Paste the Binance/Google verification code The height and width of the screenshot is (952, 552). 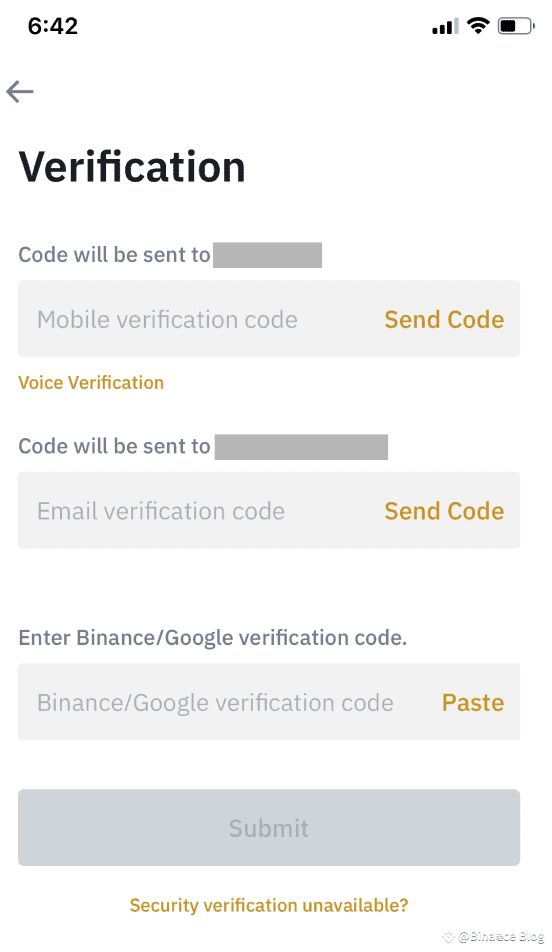pyautogui.click(x=473, y=702)
